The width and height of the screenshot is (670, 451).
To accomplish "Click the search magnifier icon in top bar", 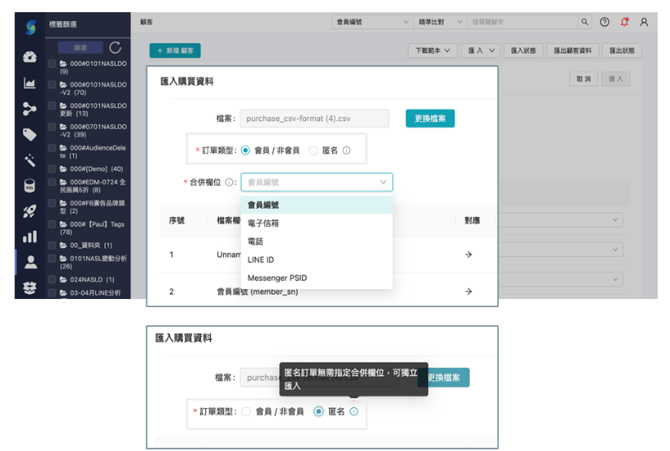I will pyautogui.click(x=585, y=22).
